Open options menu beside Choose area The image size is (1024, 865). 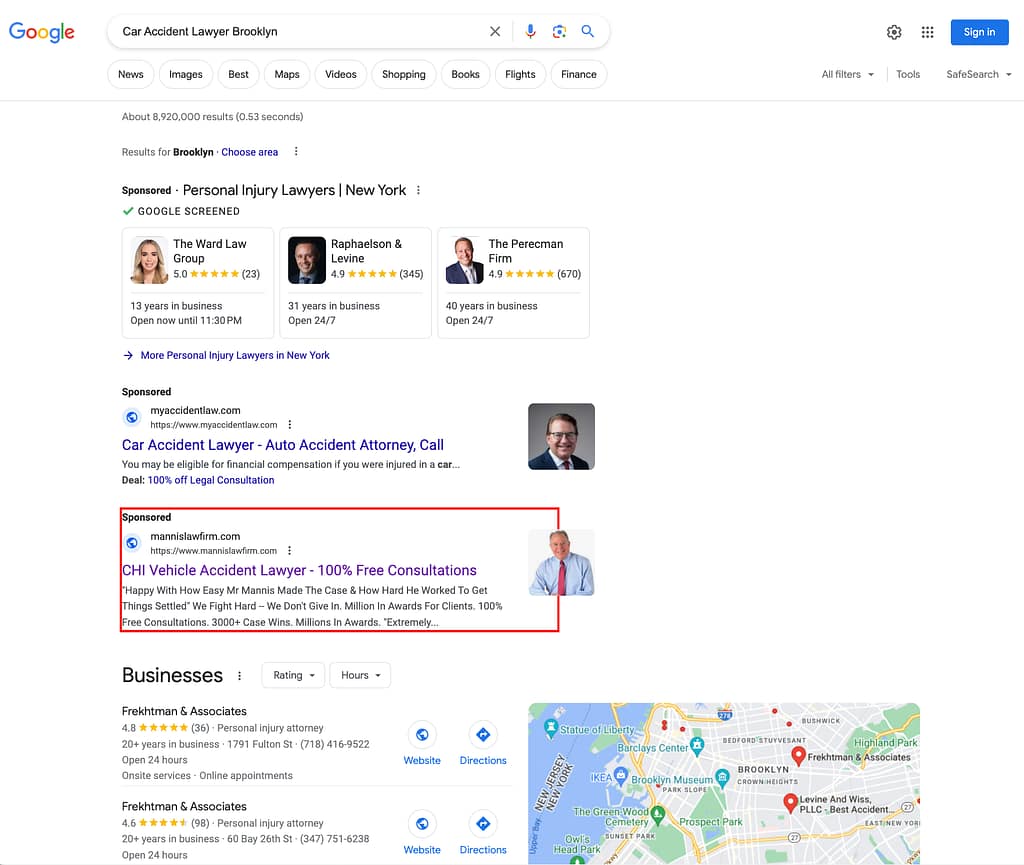[x=296, y=151]
